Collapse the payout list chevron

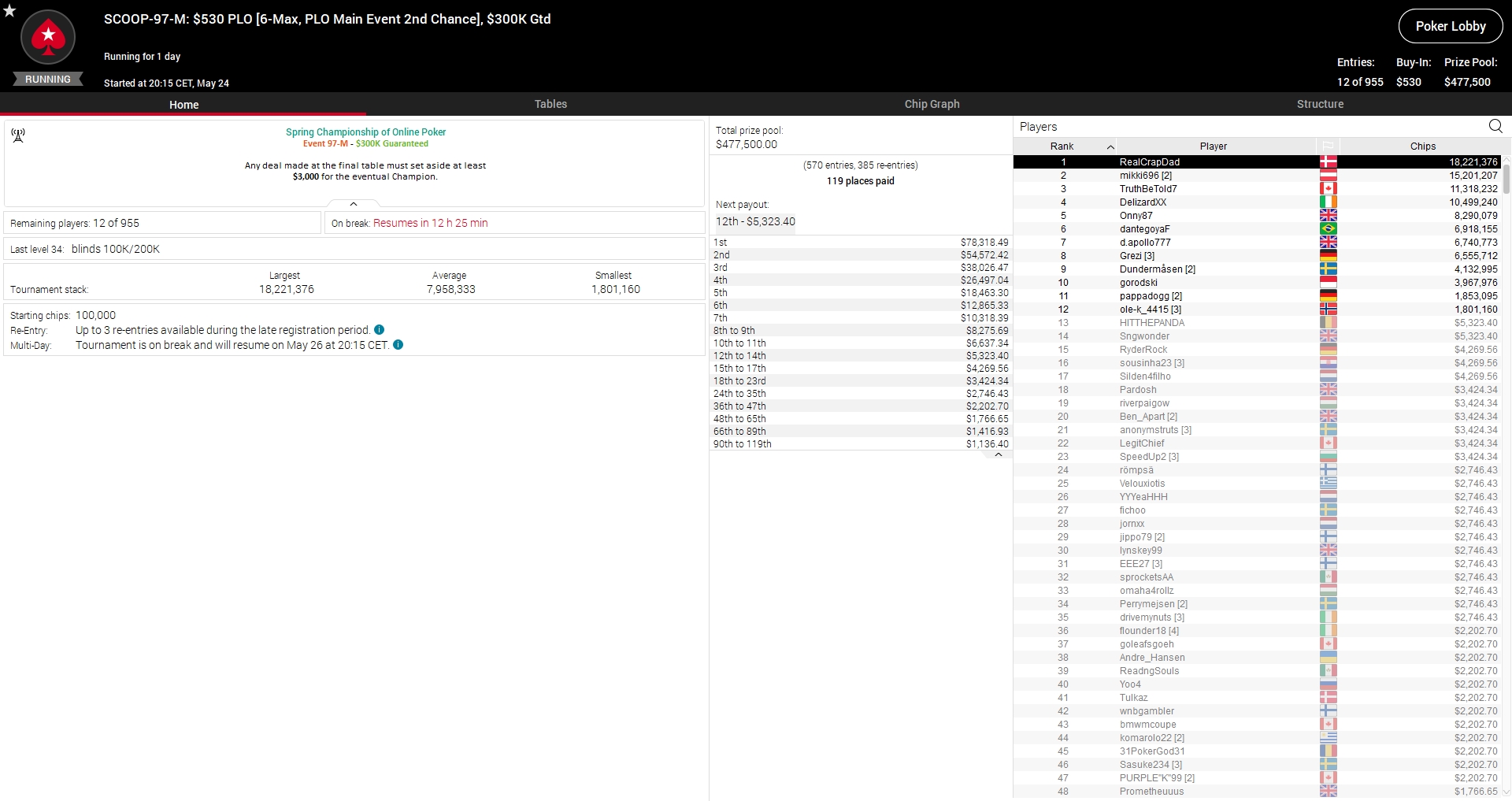(x=999, y=454)
